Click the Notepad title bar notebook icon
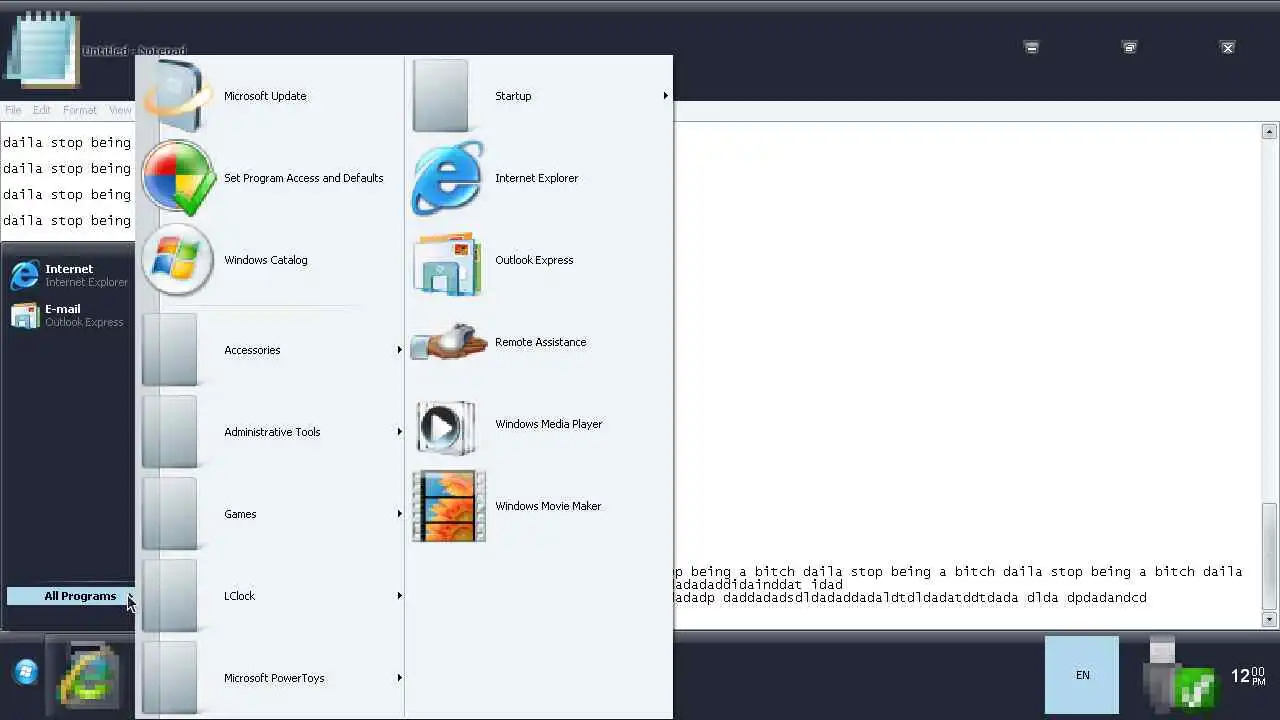Viewport: 1280px width, 720px height. tap(42, 50)
